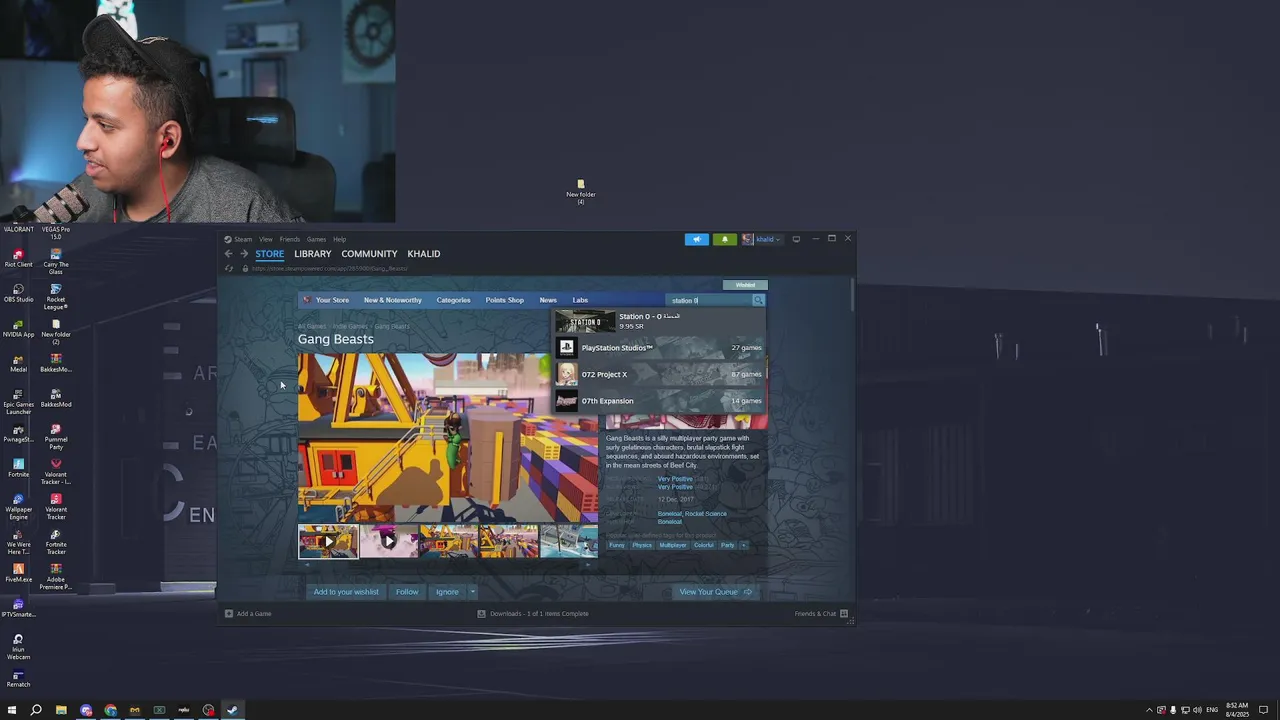Image resolution: width=1280 pixels, height=720 pixels.
Task: Select New folder (4) on desktop
Action: coord(580,192)
